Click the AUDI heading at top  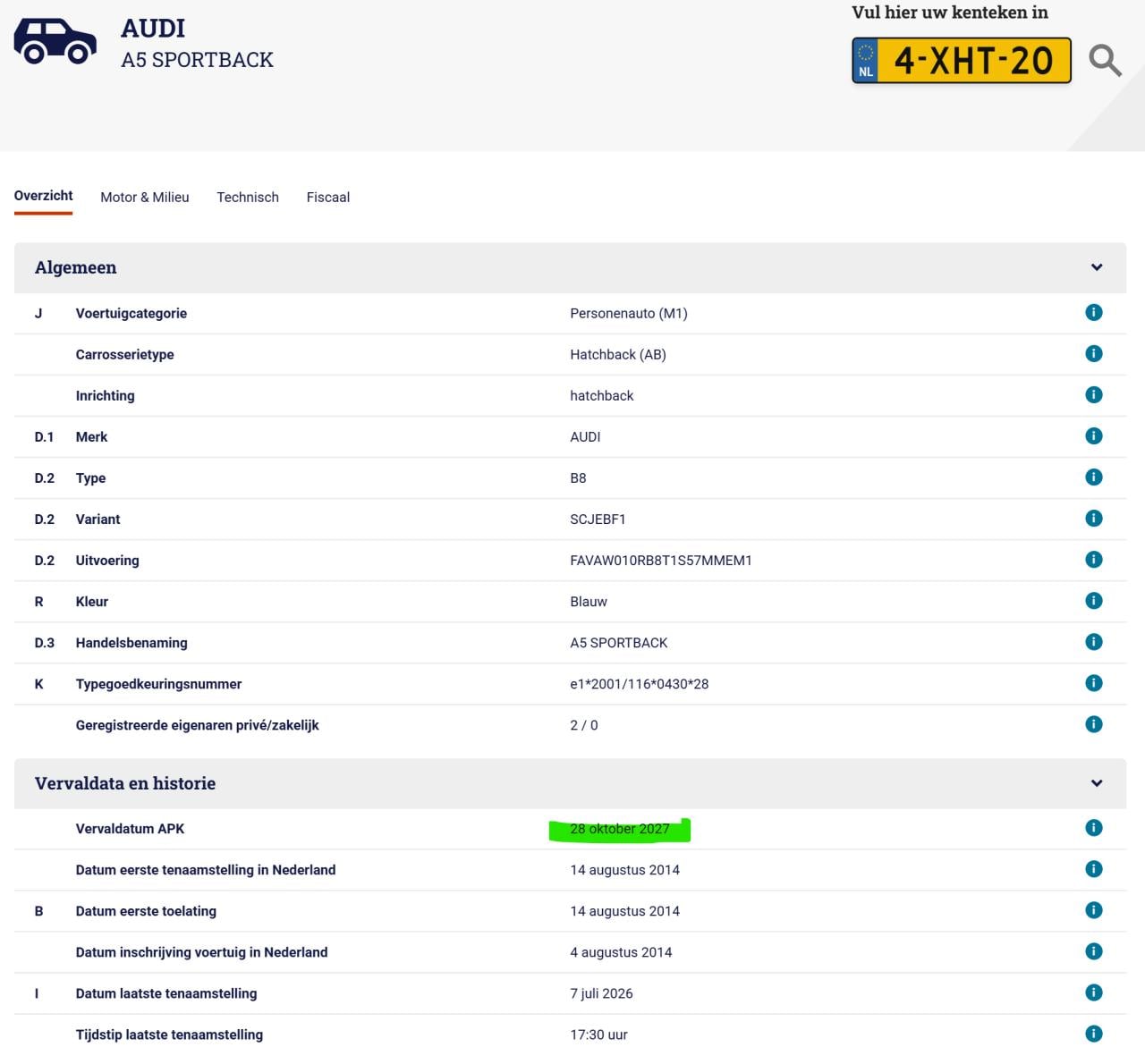click(153, 29)
